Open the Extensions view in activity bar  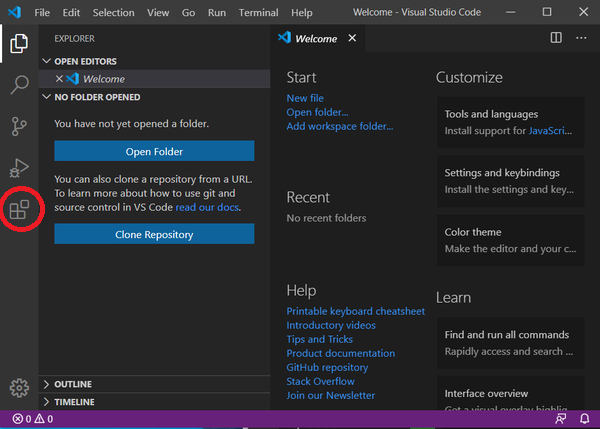19,210
